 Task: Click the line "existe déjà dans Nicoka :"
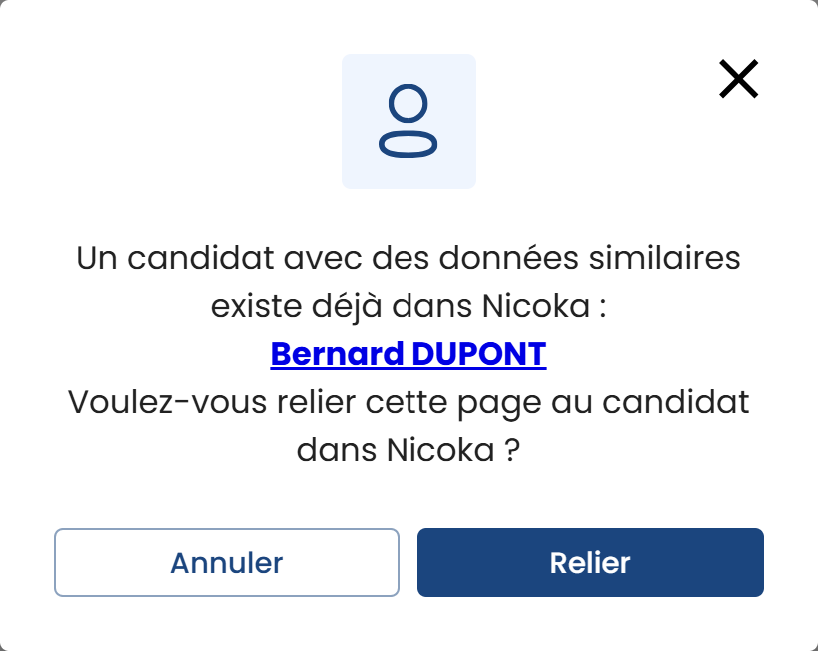point(408,307)
